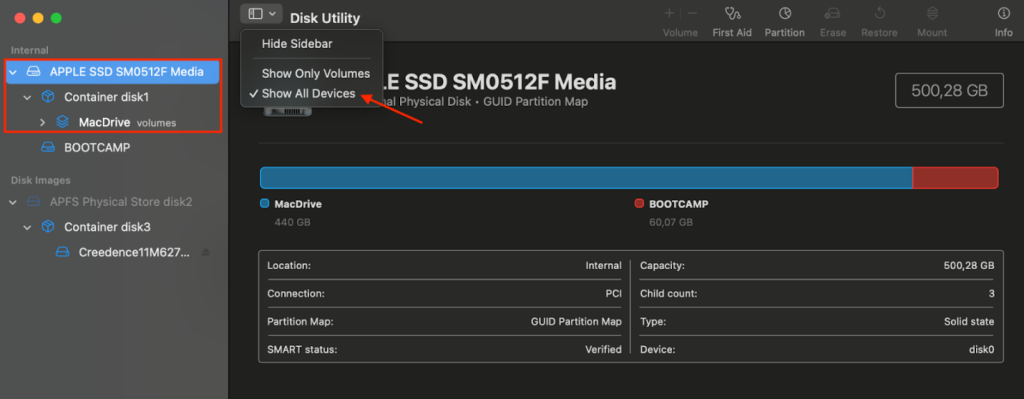This screenshot has height=399, width=1024.
Task: Click the First Aid stethoscope icon
Action: (x=732, y=13)
